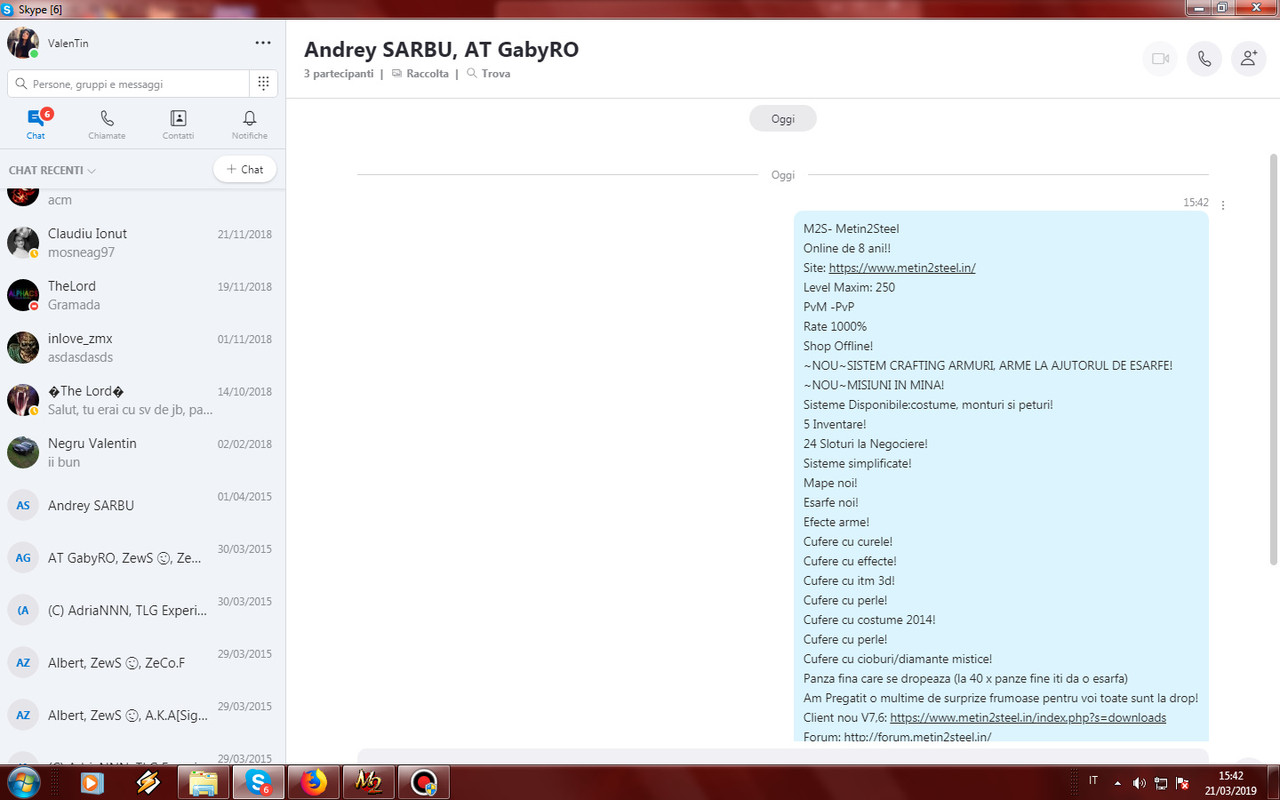Open the screen recorder taskbar icon
Viewport: 1280px width, 800px height.
[x=424, y=783]
